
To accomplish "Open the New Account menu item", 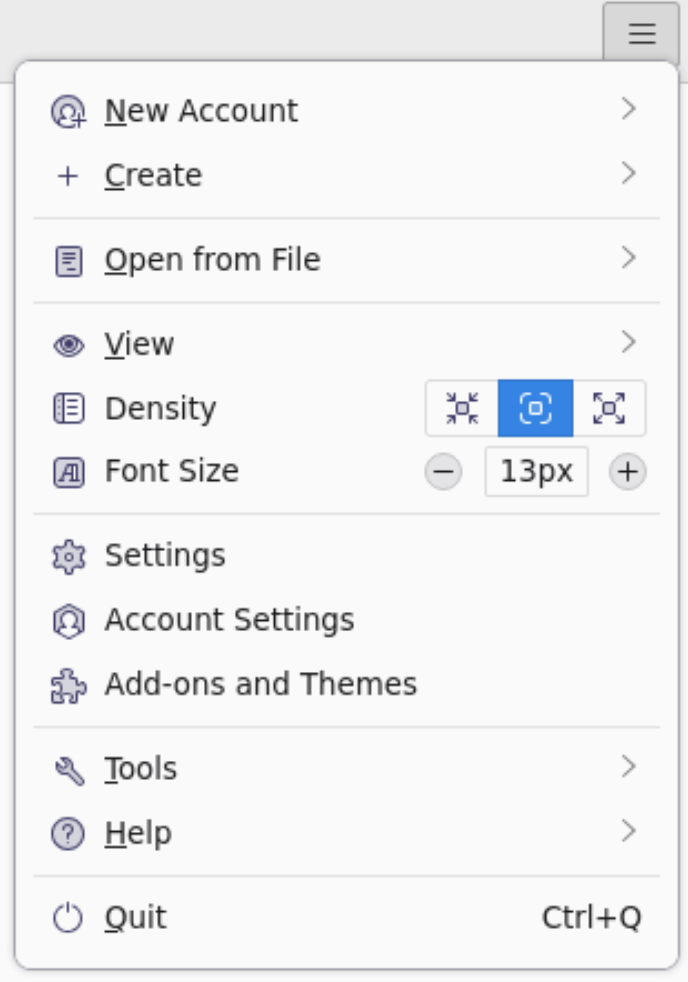I will (347, 111).
